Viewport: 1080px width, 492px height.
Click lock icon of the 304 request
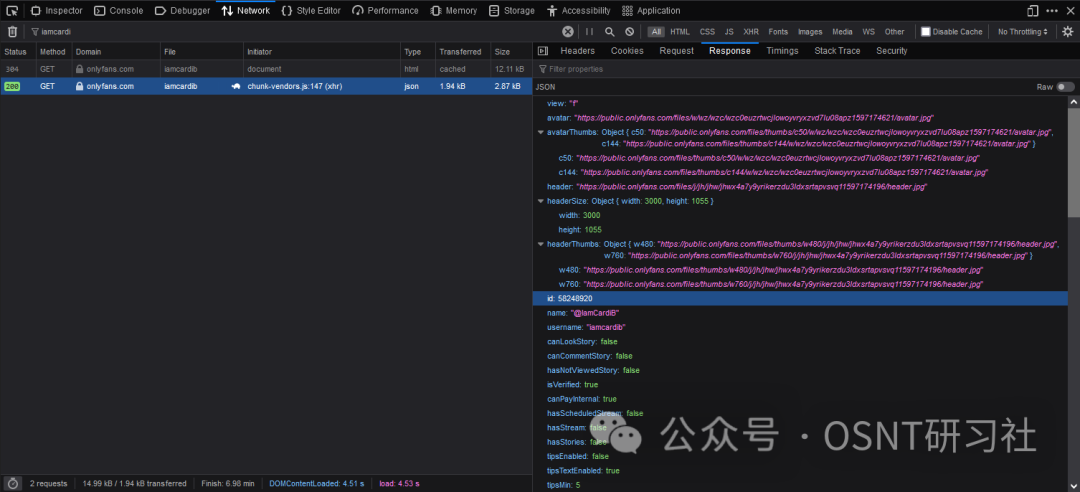[x=80, y=70]
